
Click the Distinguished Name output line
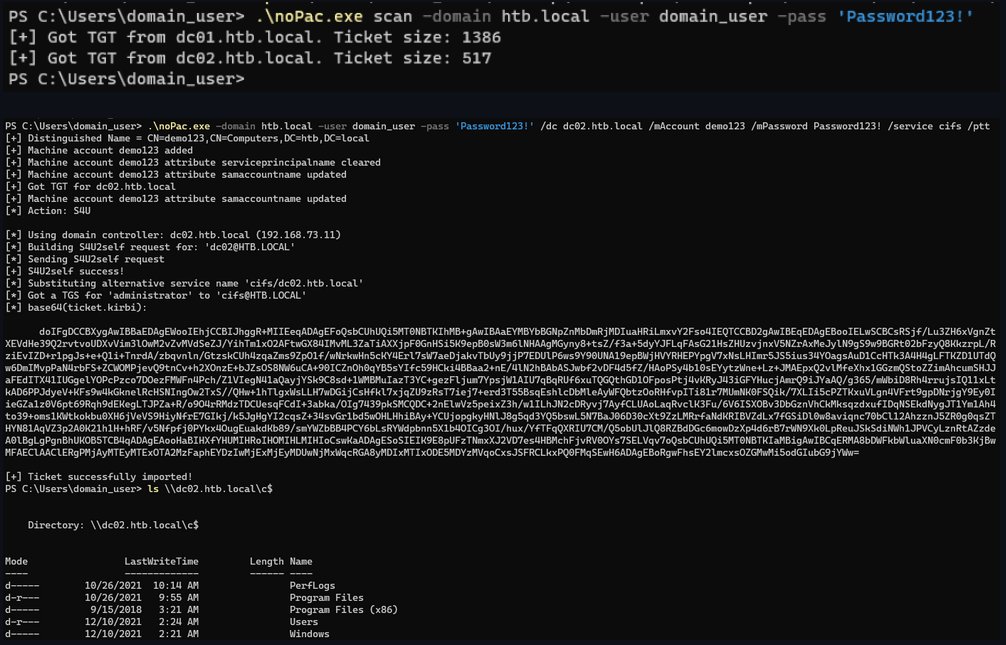coord(187,139)
